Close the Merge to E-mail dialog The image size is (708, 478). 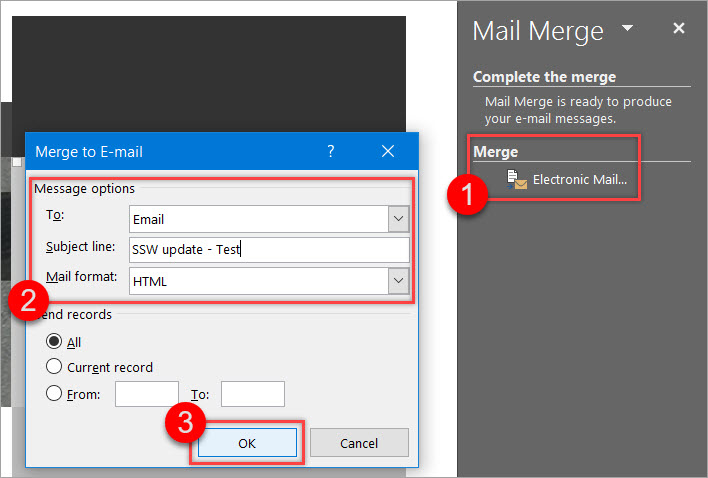[x=388, y=152]
